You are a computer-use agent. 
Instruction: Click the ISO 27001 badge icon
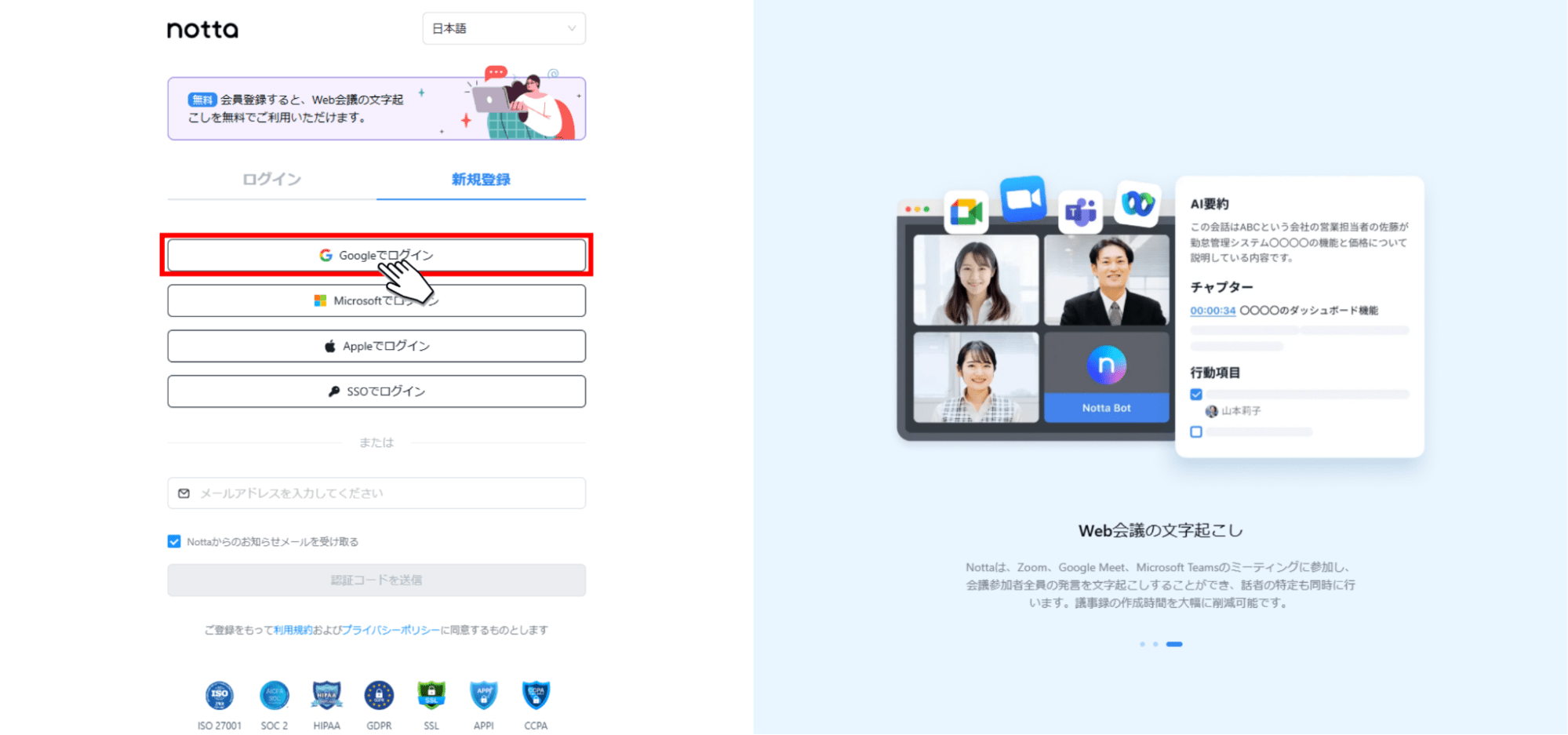point(220,694)
